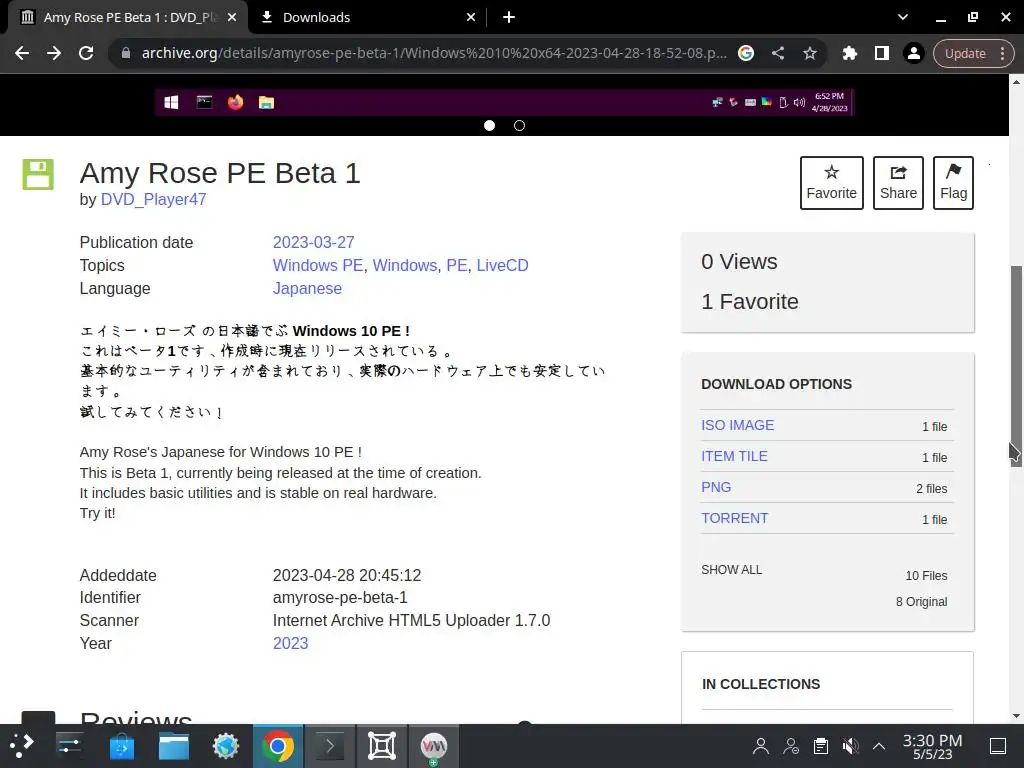The image size is (1024, 768).
Task: Click the 8 Original files link
Action: [x=921, y=601]
